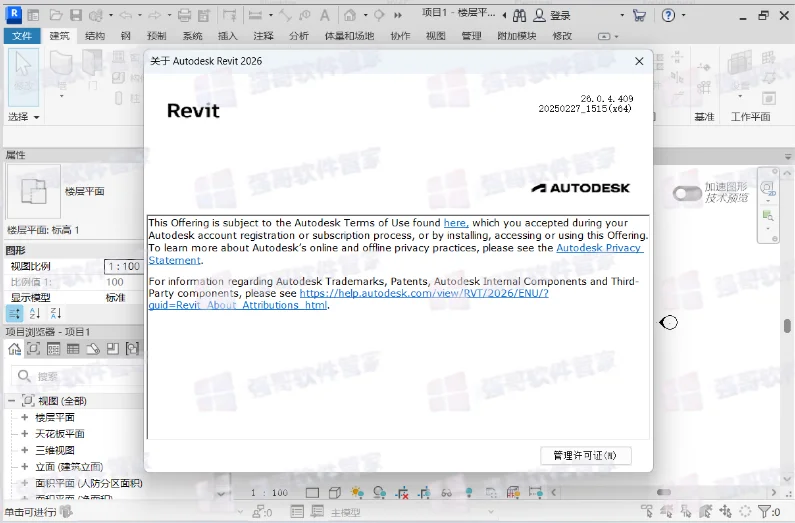Click the sun path icon in view control bar
Screen dimensions: 795x523
(x=357, y=492)
